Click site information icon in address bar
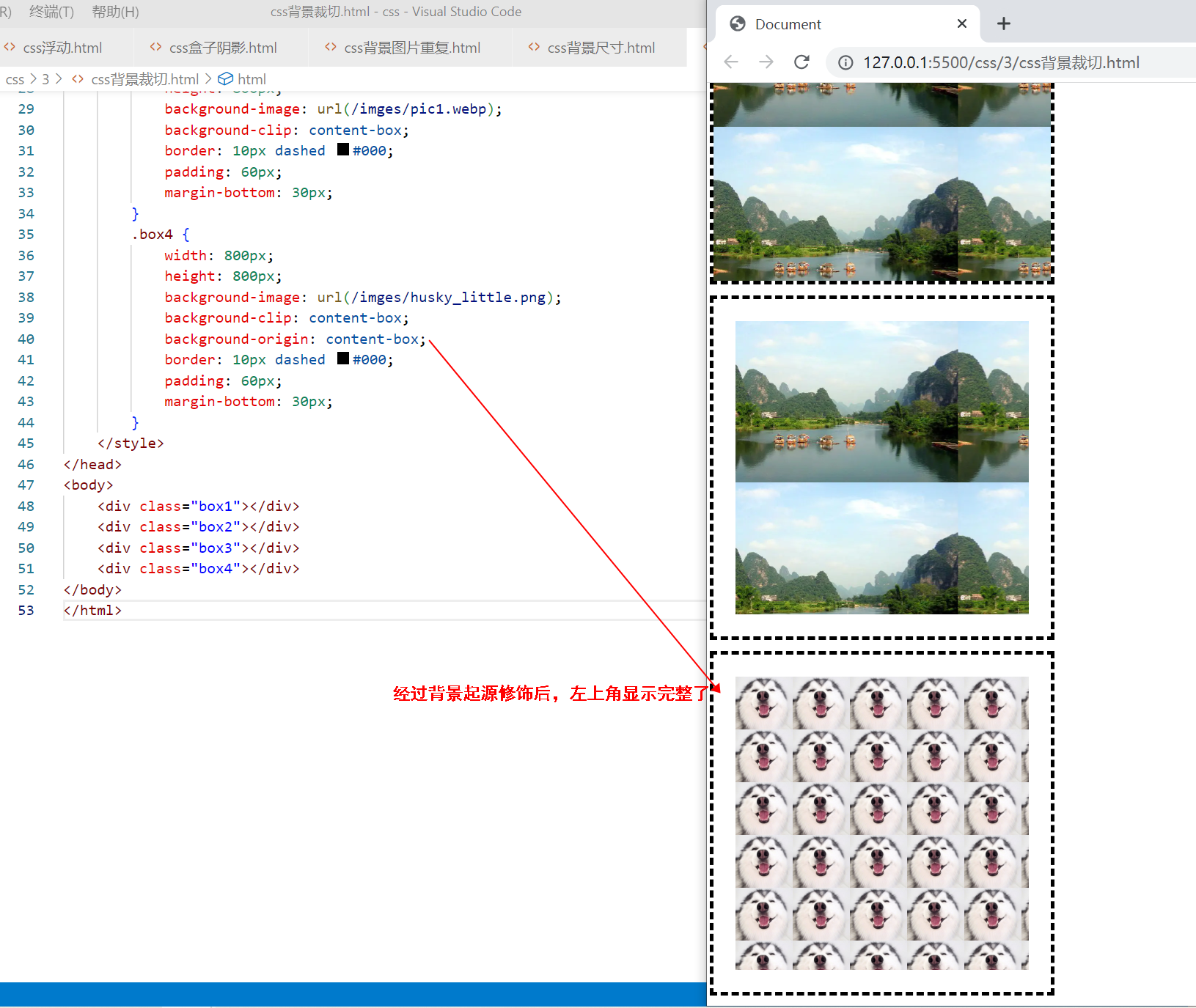The image size is (1196, 1008). (845, 63)
